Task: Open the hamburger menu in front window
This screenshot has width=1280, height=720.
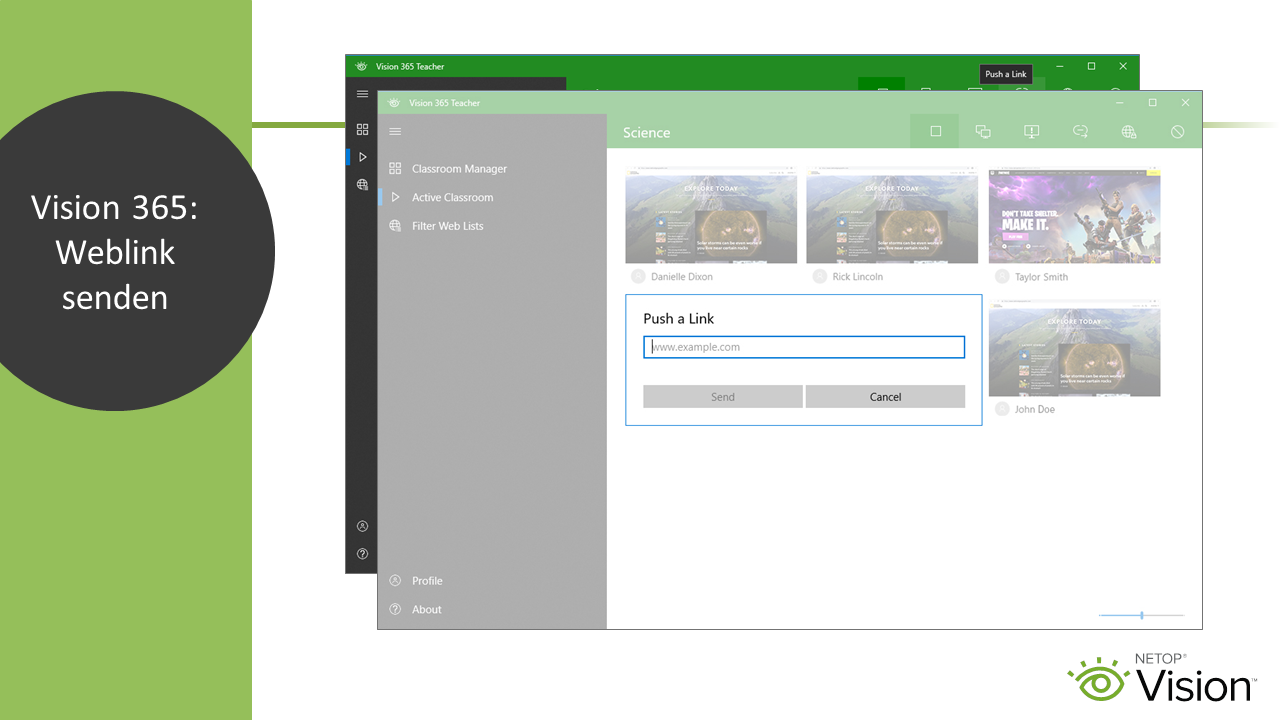Action: tap(395, 132)
